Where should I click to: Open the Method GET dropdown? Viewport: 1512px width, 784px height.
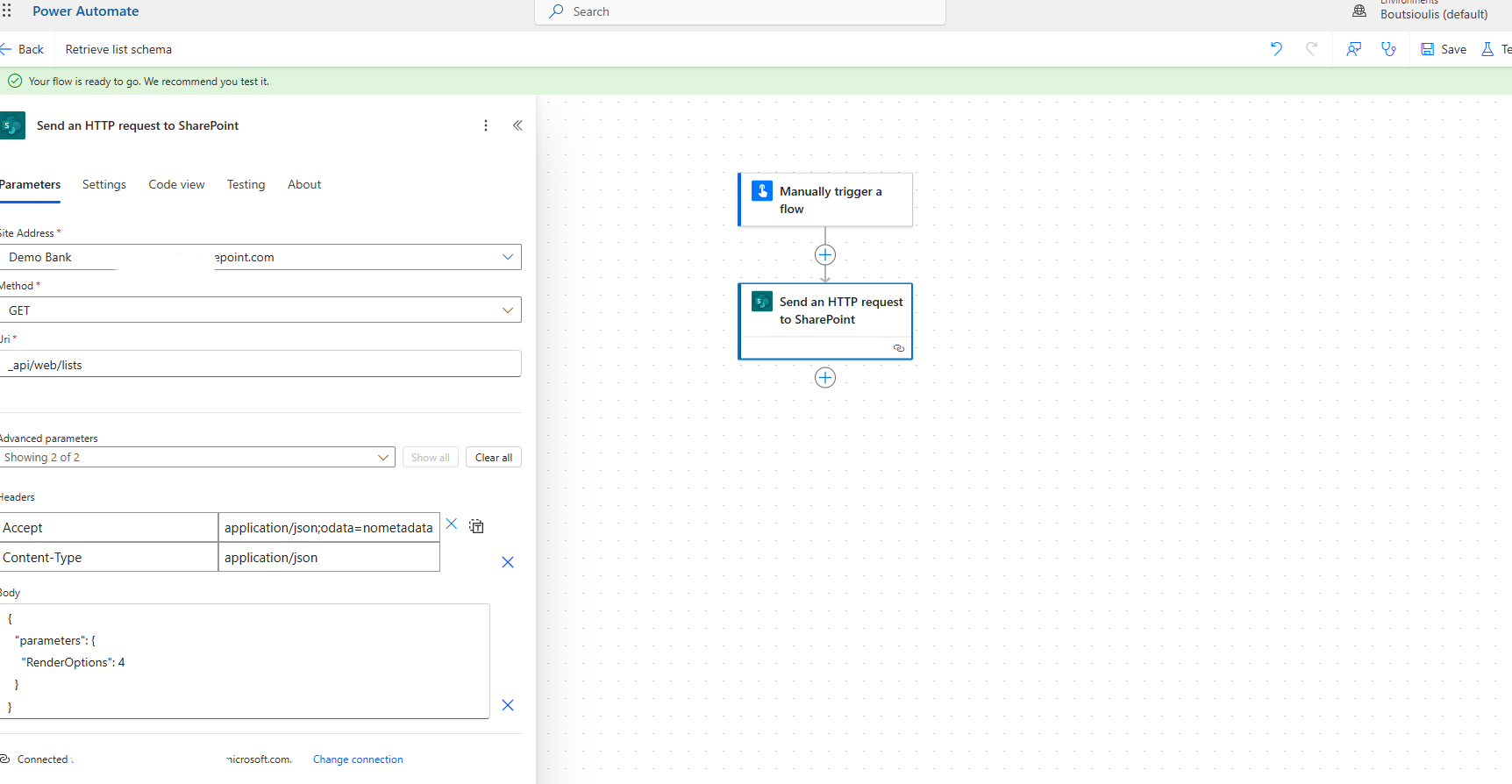click(507, 310)
